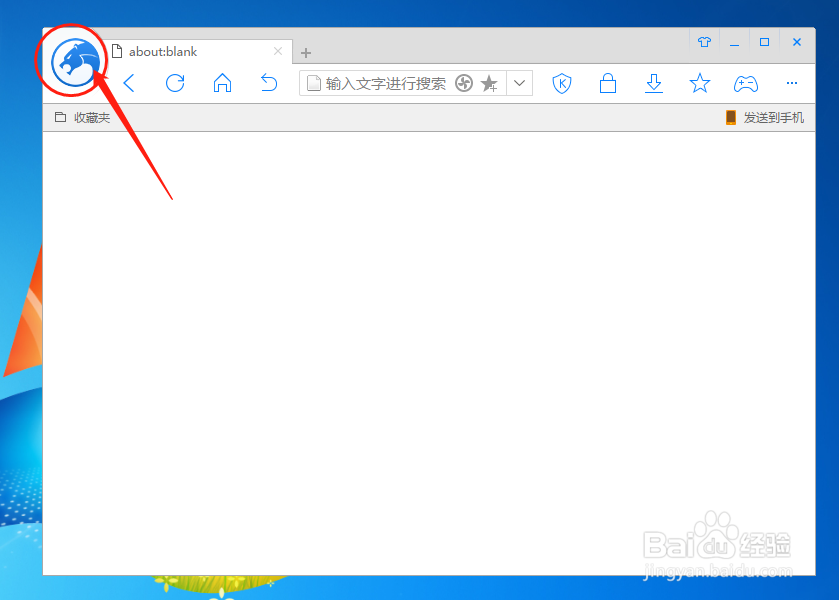Viewport: 839px width, 600px height.
Task: Click 发送到手机 send to phone
Action: pyautogui.click(x=765, y=118)
